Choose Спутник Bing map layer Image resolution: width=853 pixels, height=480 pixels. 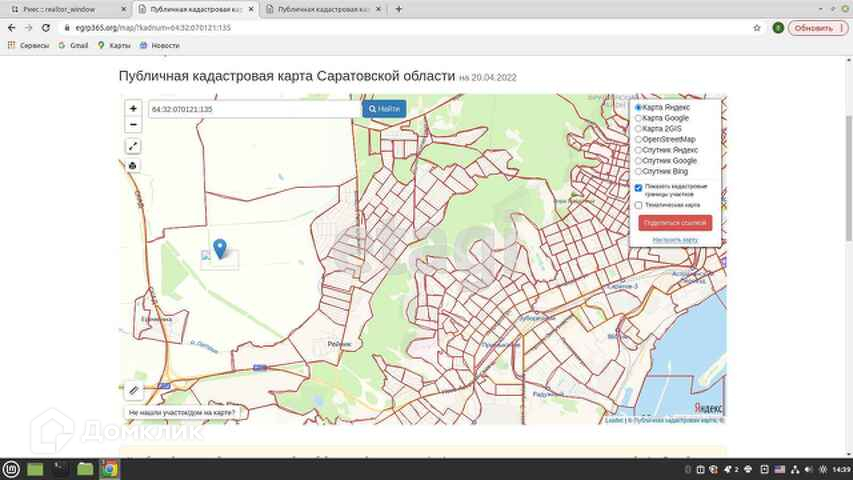pyautogui.click(x=639, y=171)
